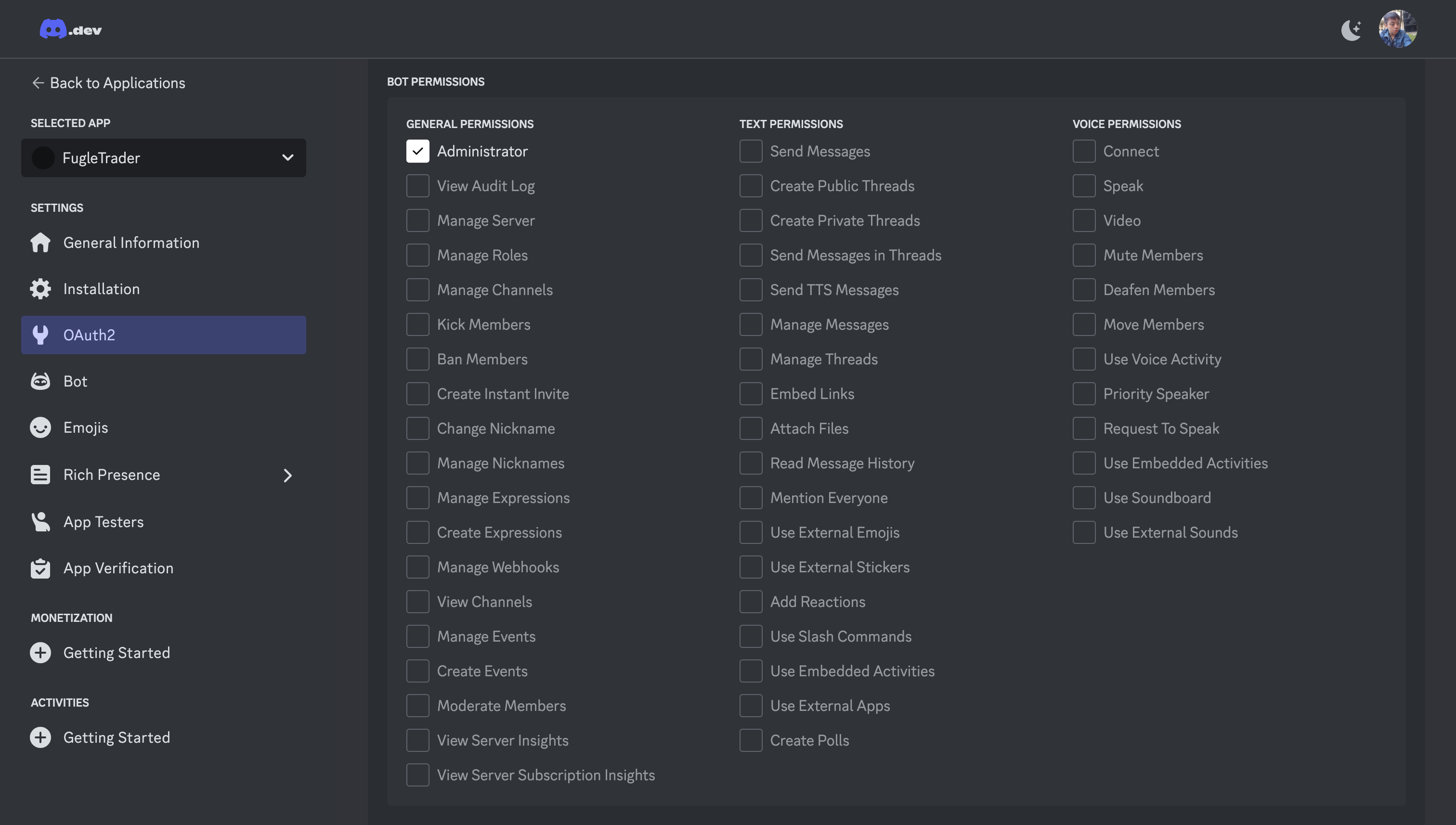Image resolution: width=1456 pixels, height=825 pixels.
Task: Click the Rich Presence document icon
Action: click(40, 475)
